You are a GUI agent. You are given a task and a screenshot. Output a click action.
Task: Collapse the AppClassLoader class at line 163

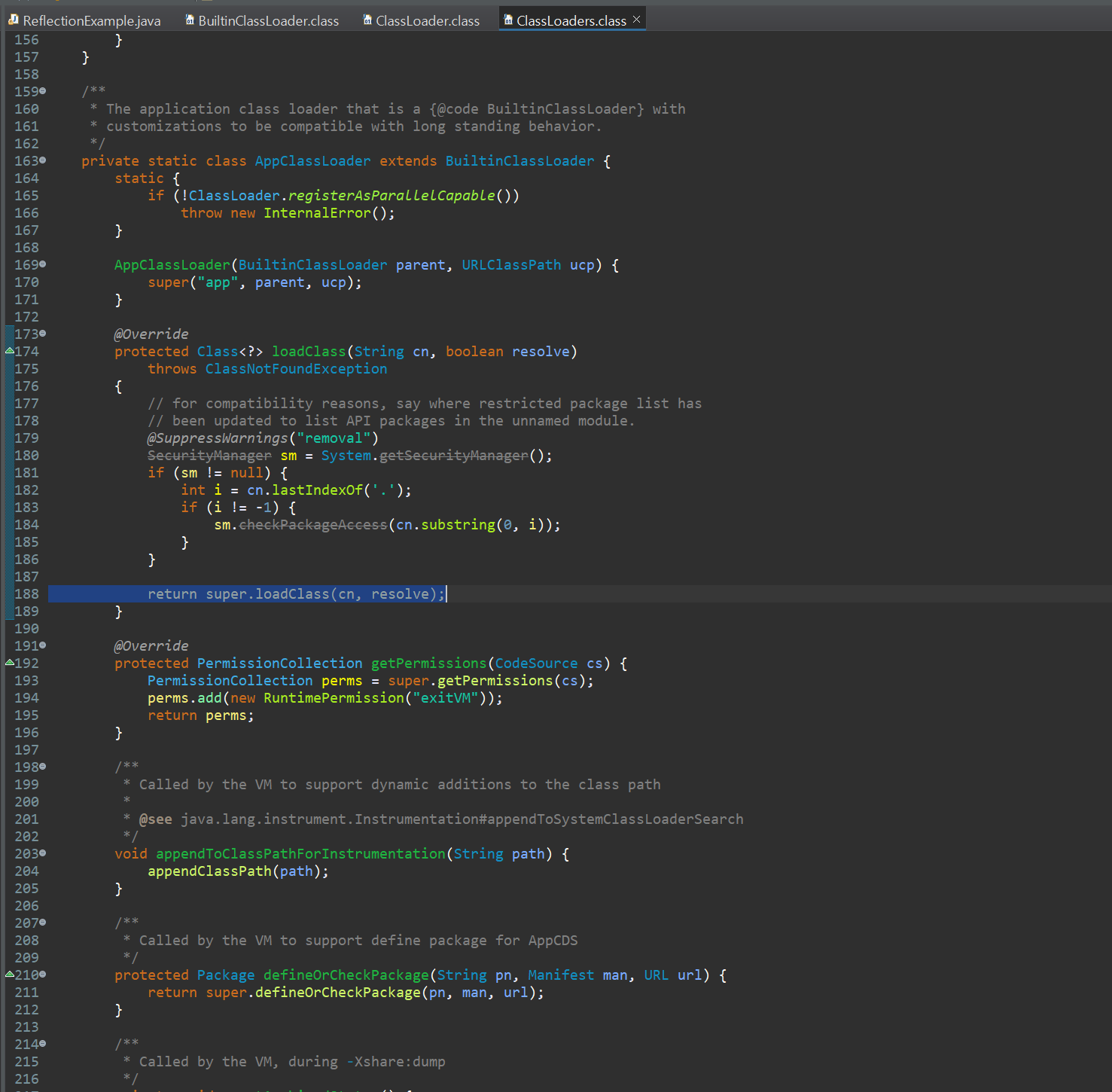tap(43, 160)
